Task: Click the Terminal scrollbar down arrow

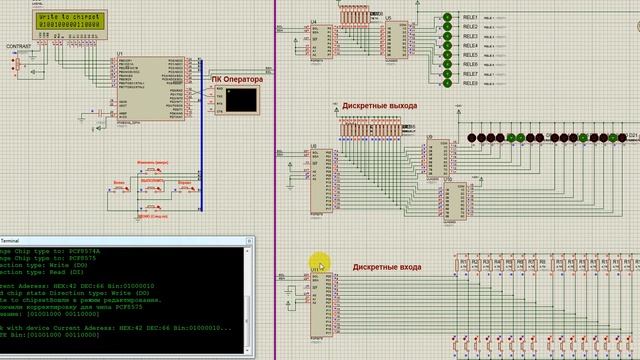Action: coord(247,350)
